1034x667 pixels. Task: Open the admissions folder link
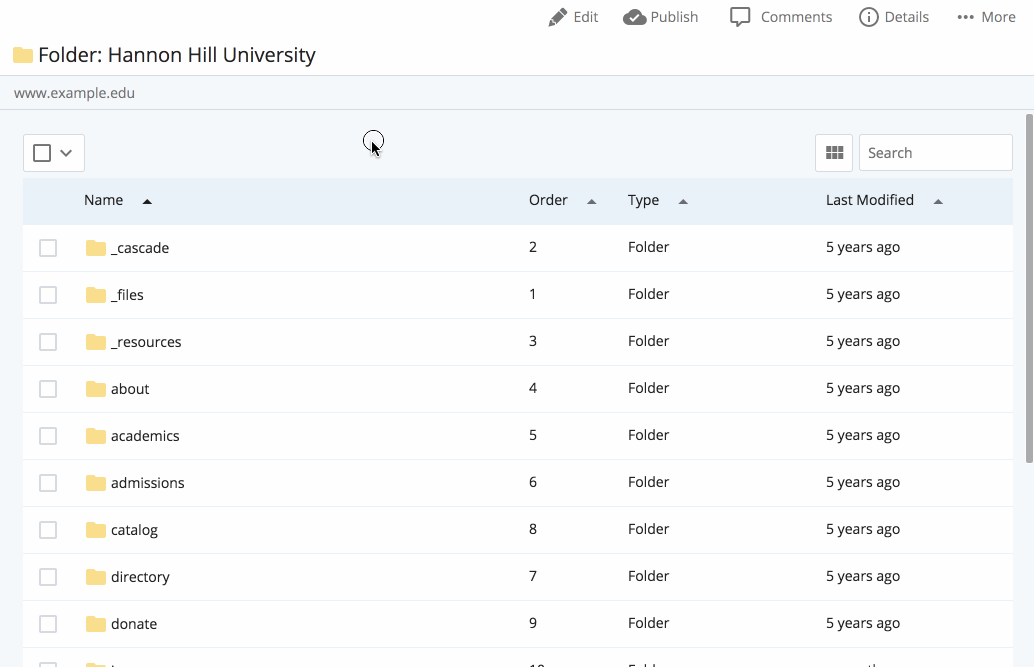(148, 483)
